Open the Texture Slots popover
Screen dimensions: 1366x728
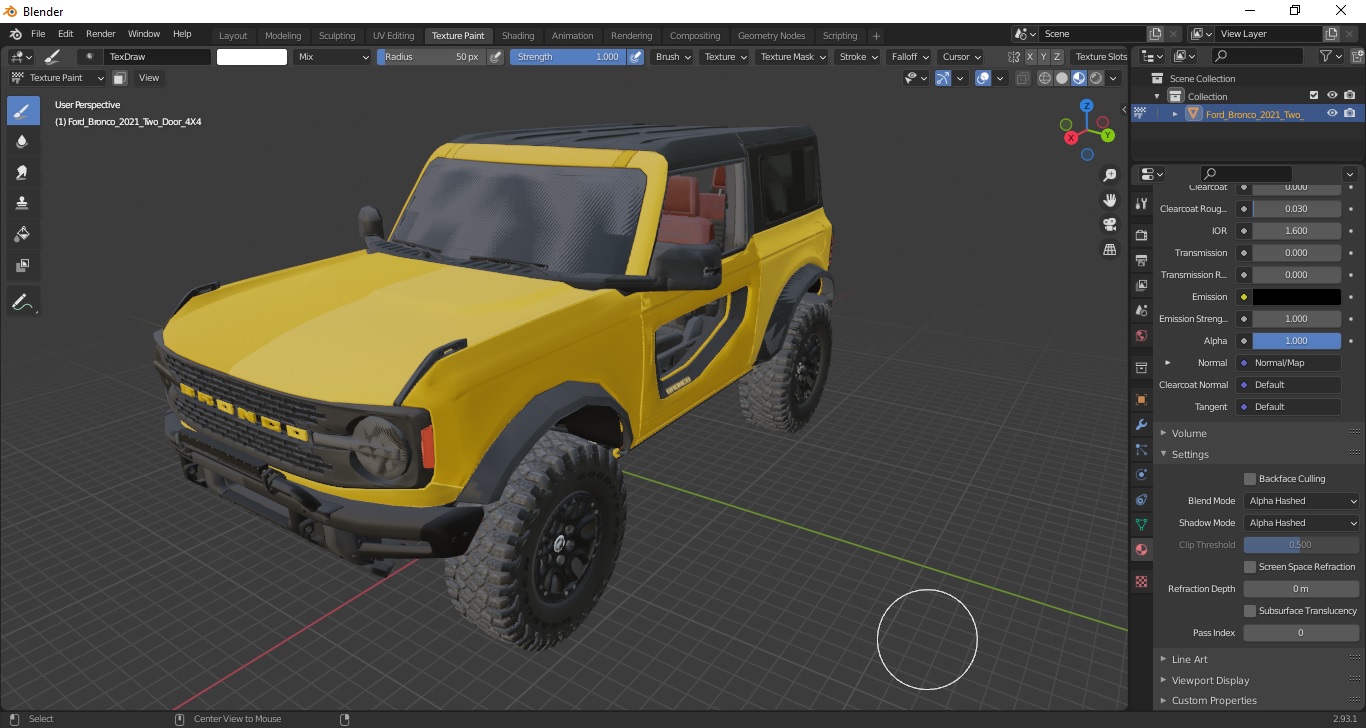[1101, 57]
